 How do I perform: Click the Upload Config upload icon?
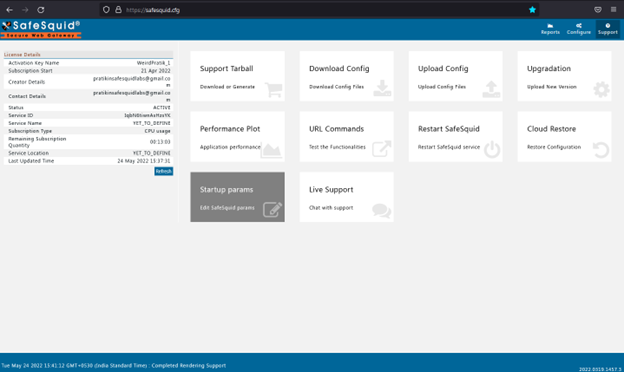pos(491,89)
